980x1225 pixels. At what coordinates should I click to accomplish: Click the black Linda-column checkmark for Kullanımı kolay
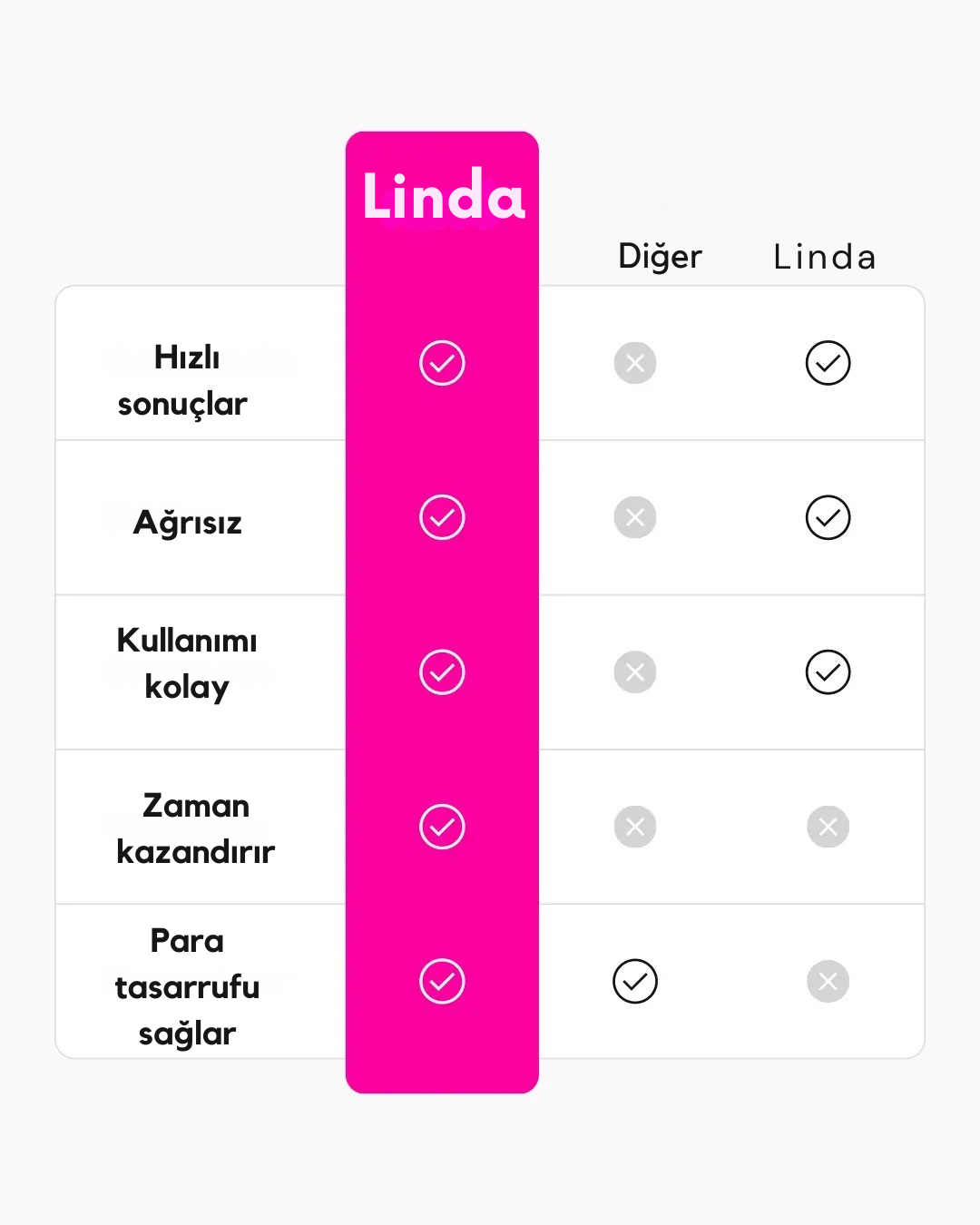pyautogui.click(x=828, y=672)
